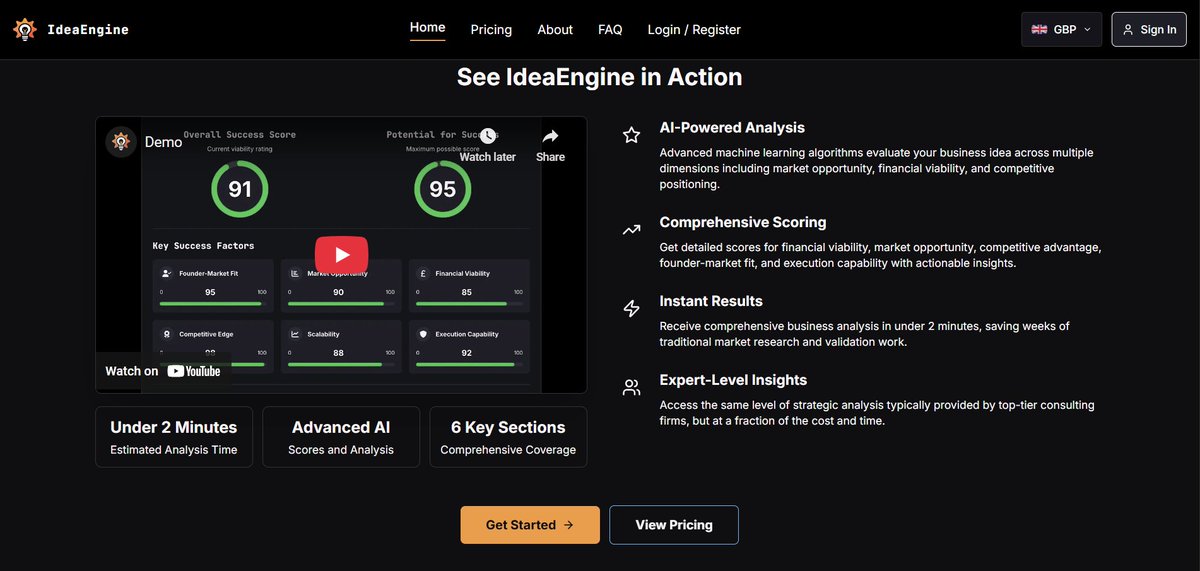The height and width of the screenshot is (571, 1200).
Task: Click the people icon beside Expert-Level Insights
Action: click(x=631, y=387)
